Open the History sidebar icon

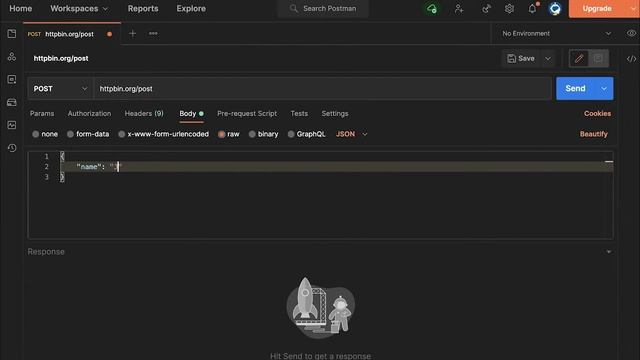point(12,148)
